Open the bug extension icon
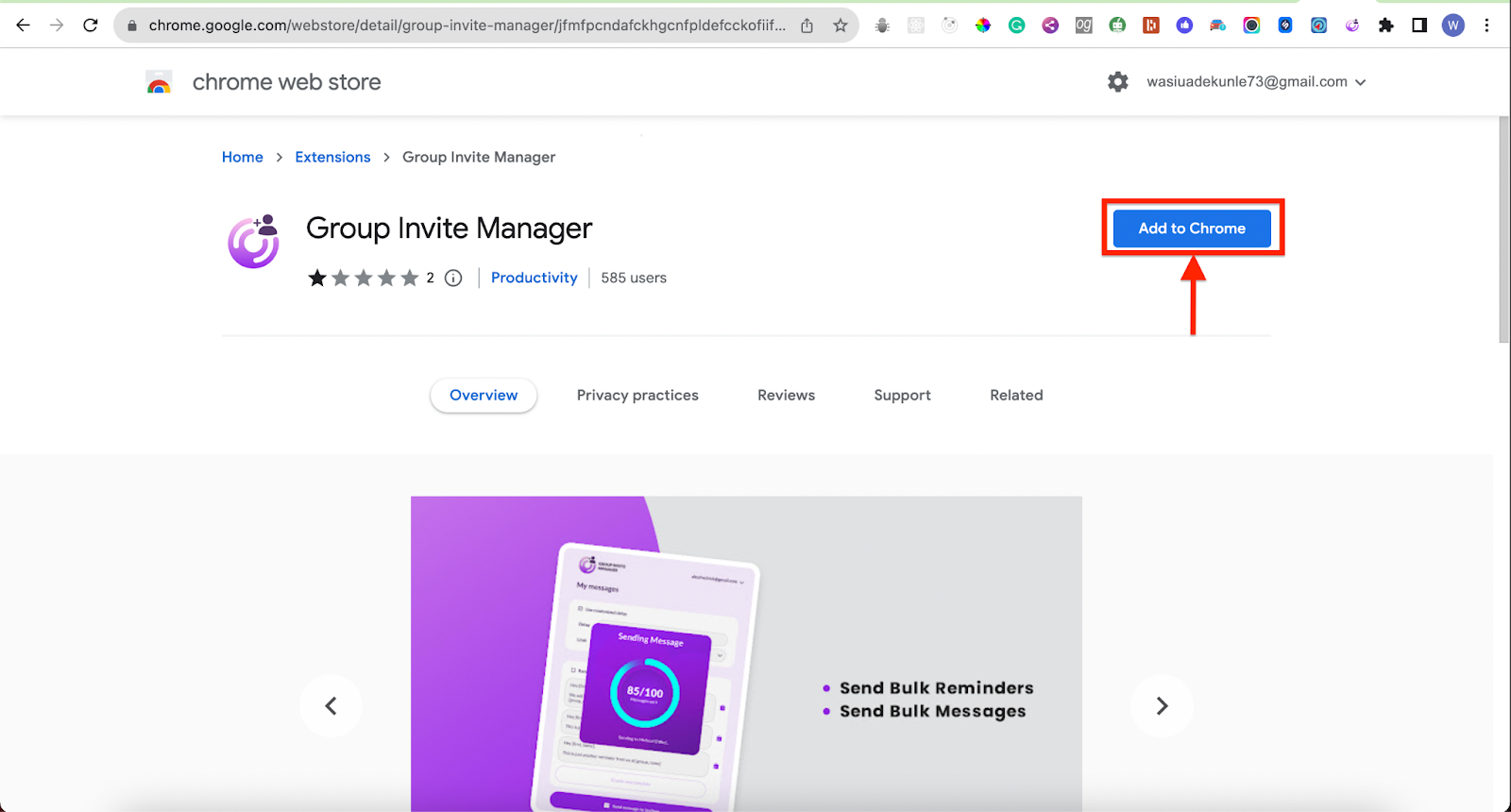 click(882, 25)
